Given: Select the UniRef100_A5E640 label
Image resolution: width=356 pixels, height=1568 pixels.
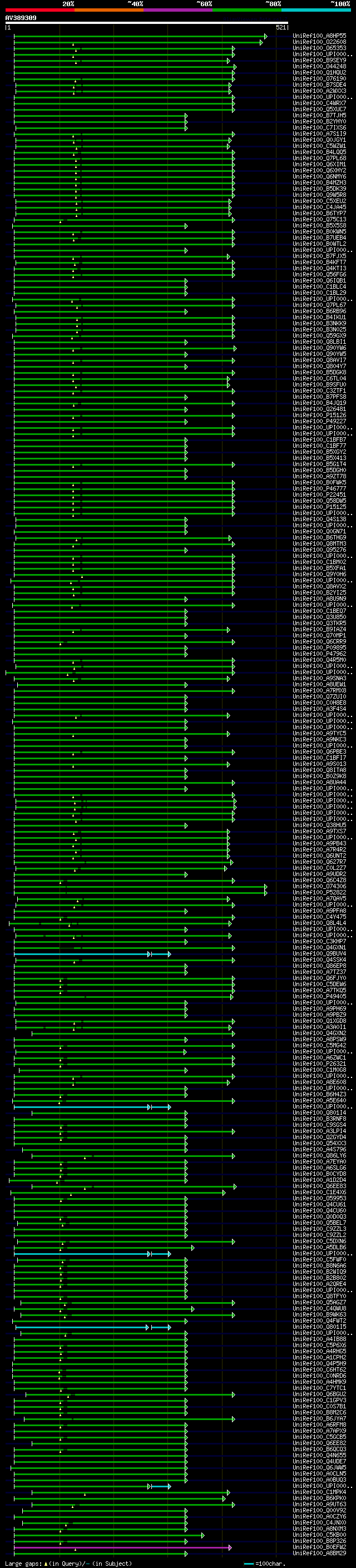Looking at the screenshot, I should (319, 1100).
